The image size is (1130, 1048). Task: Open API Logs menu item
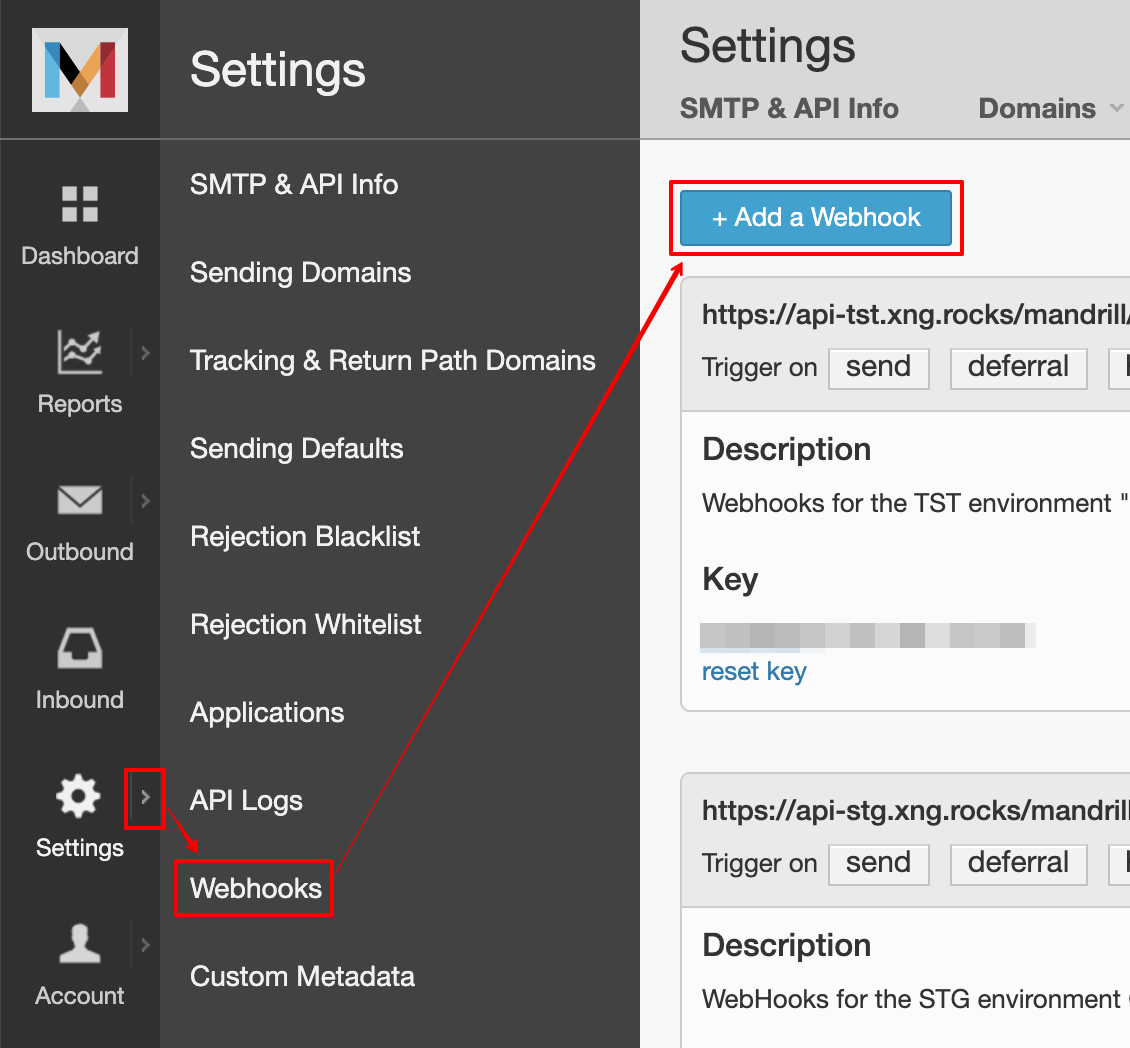[246, 800]
